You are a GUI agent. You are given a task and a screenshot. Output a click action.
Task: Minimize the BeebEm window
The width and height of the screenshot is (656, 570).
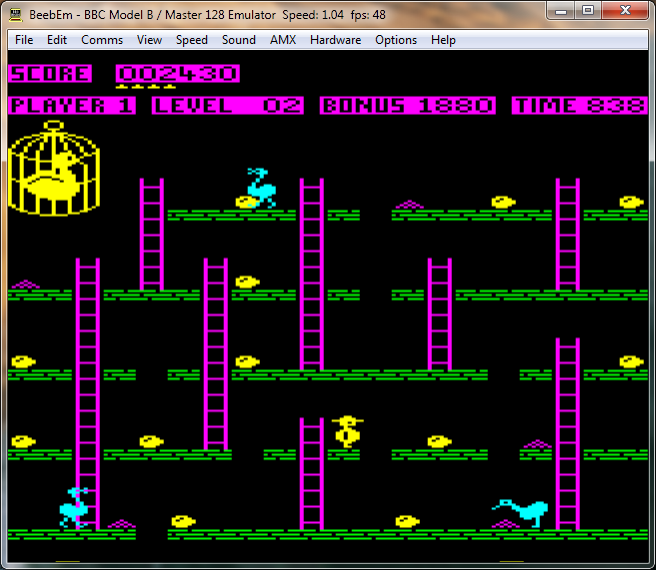561,11
